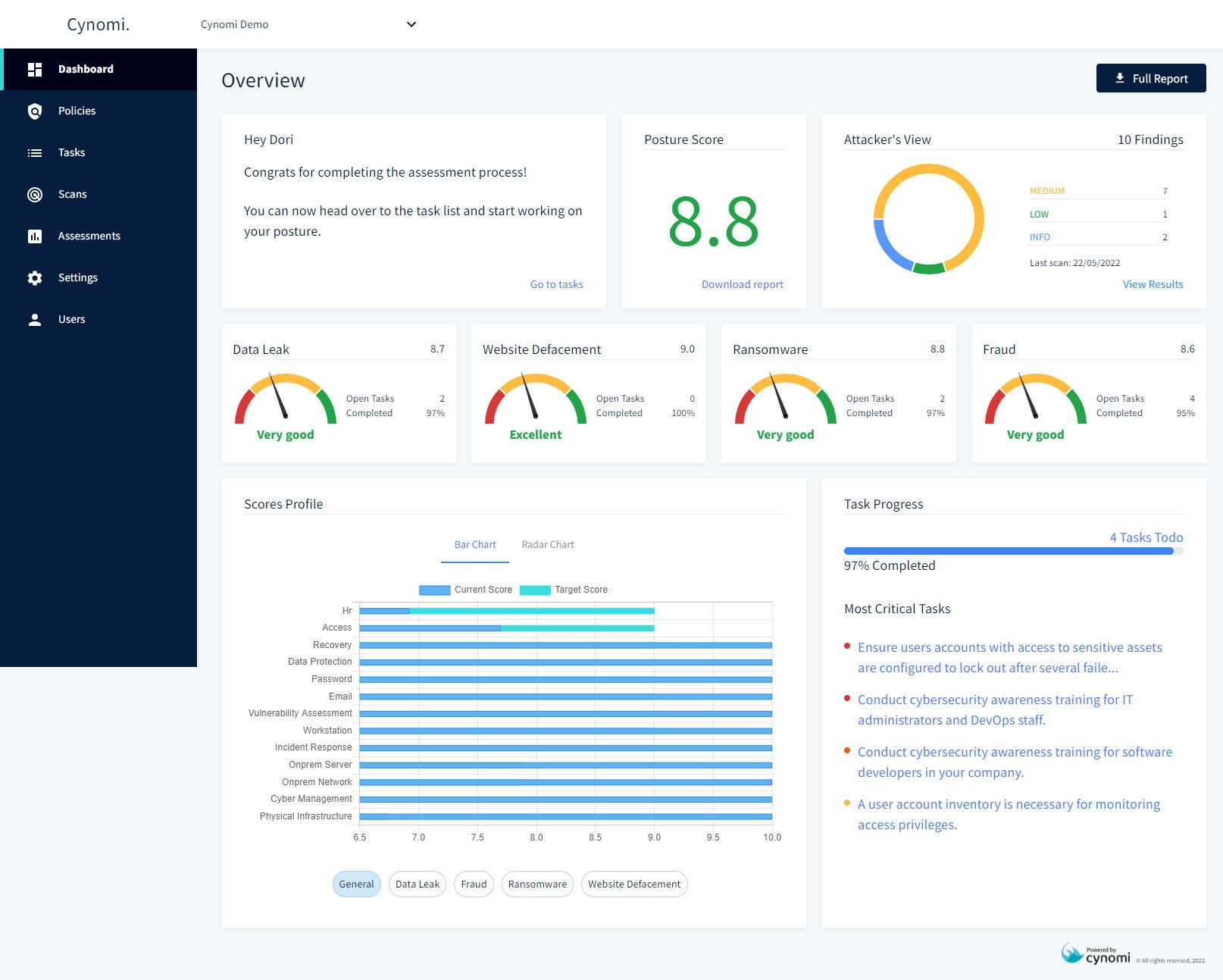1223x980 pixels.
Task: Click the Data Leak card title
Action: [x=261, y=349]
